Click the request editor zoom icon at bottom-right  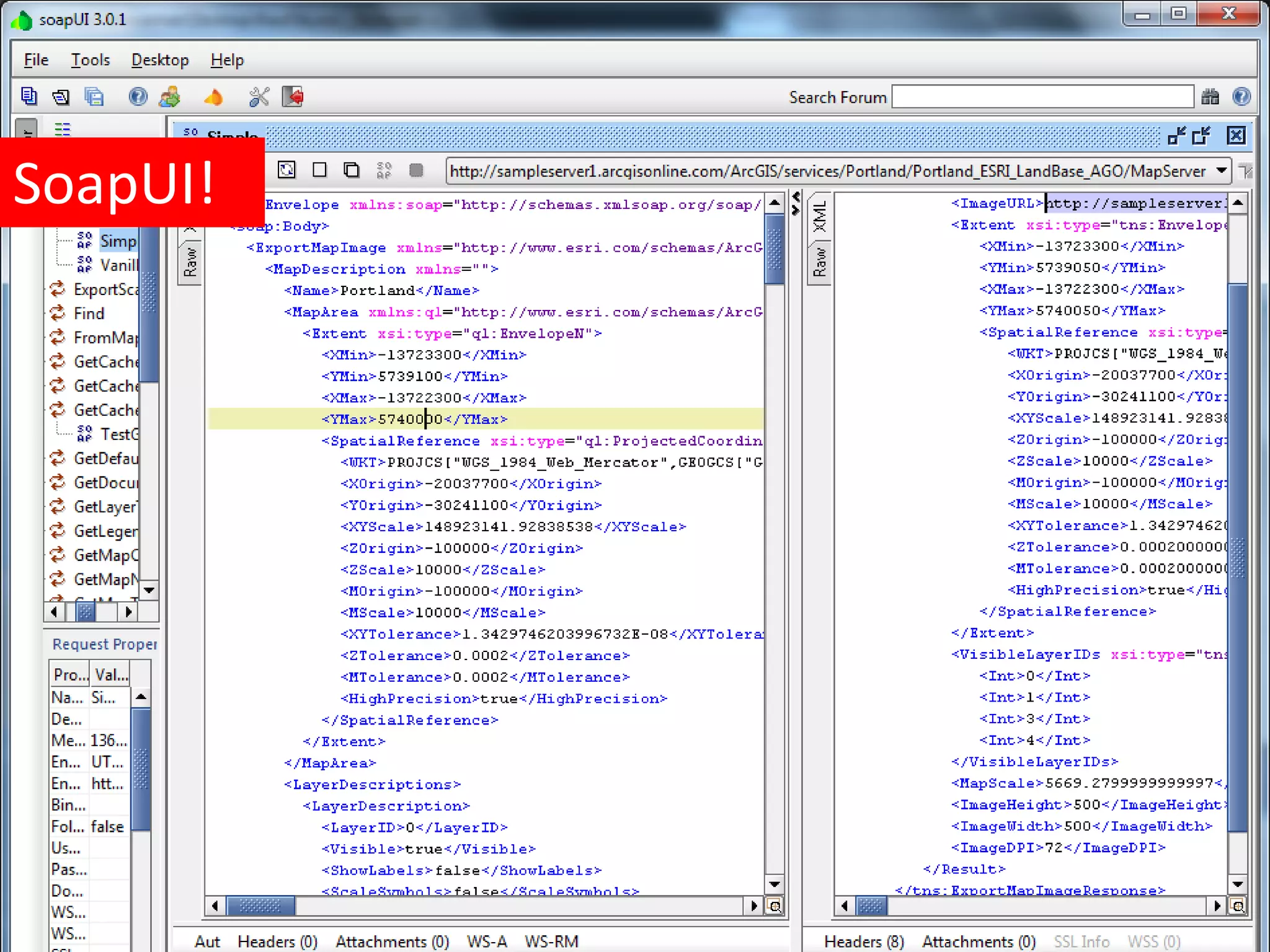(x=775, y=906)
